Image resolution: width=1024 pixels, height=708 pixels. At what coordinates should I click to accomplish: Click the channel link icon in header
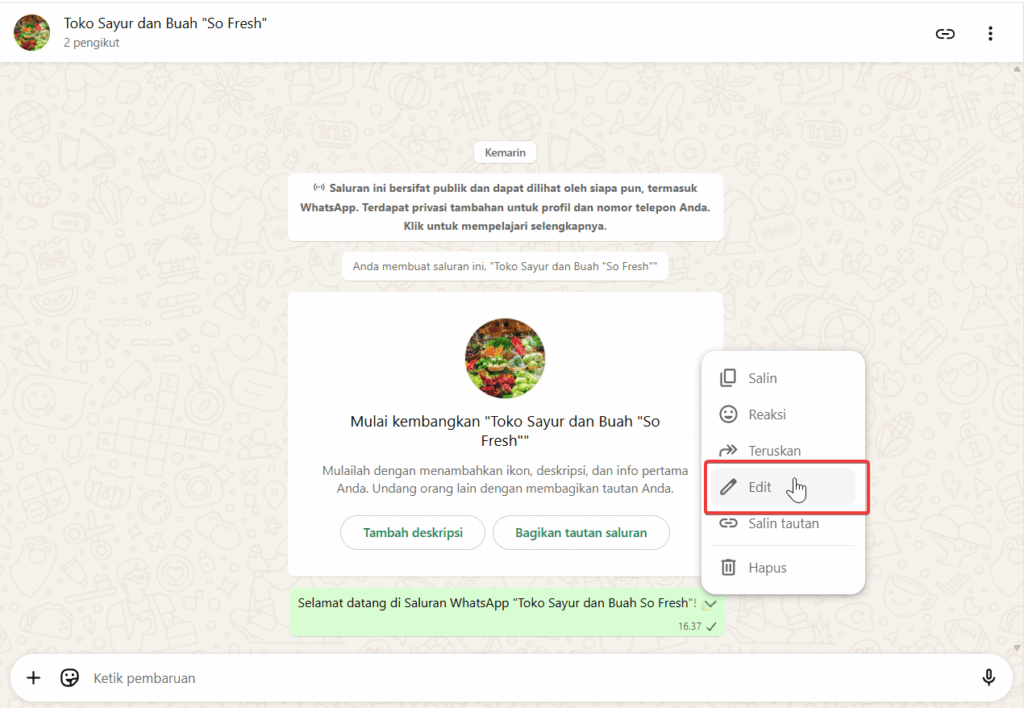[x=945, y=34]
